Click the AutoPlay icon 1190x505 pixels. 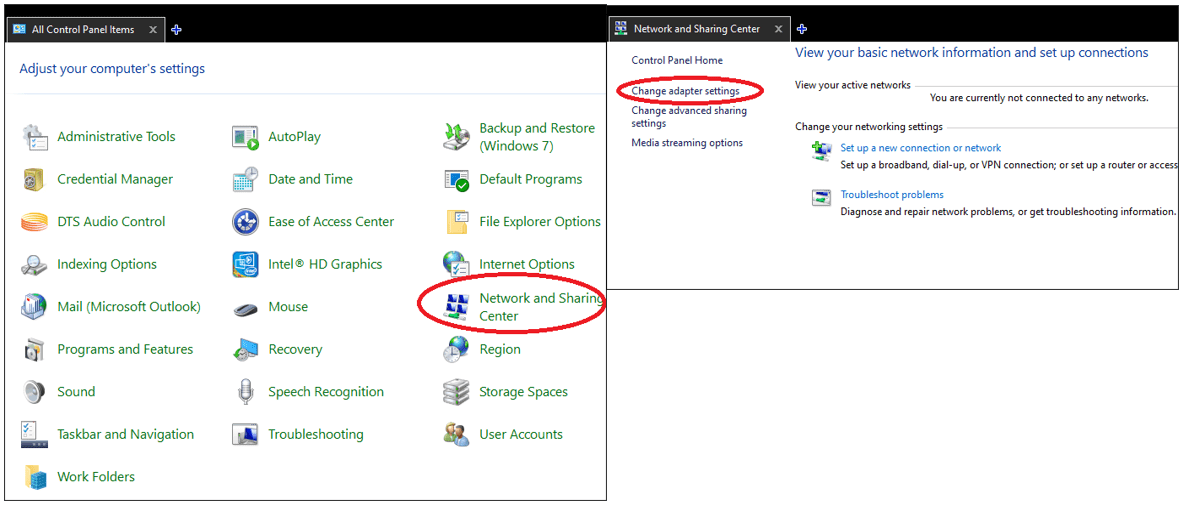pyautogui.click(x=246, y=137)
